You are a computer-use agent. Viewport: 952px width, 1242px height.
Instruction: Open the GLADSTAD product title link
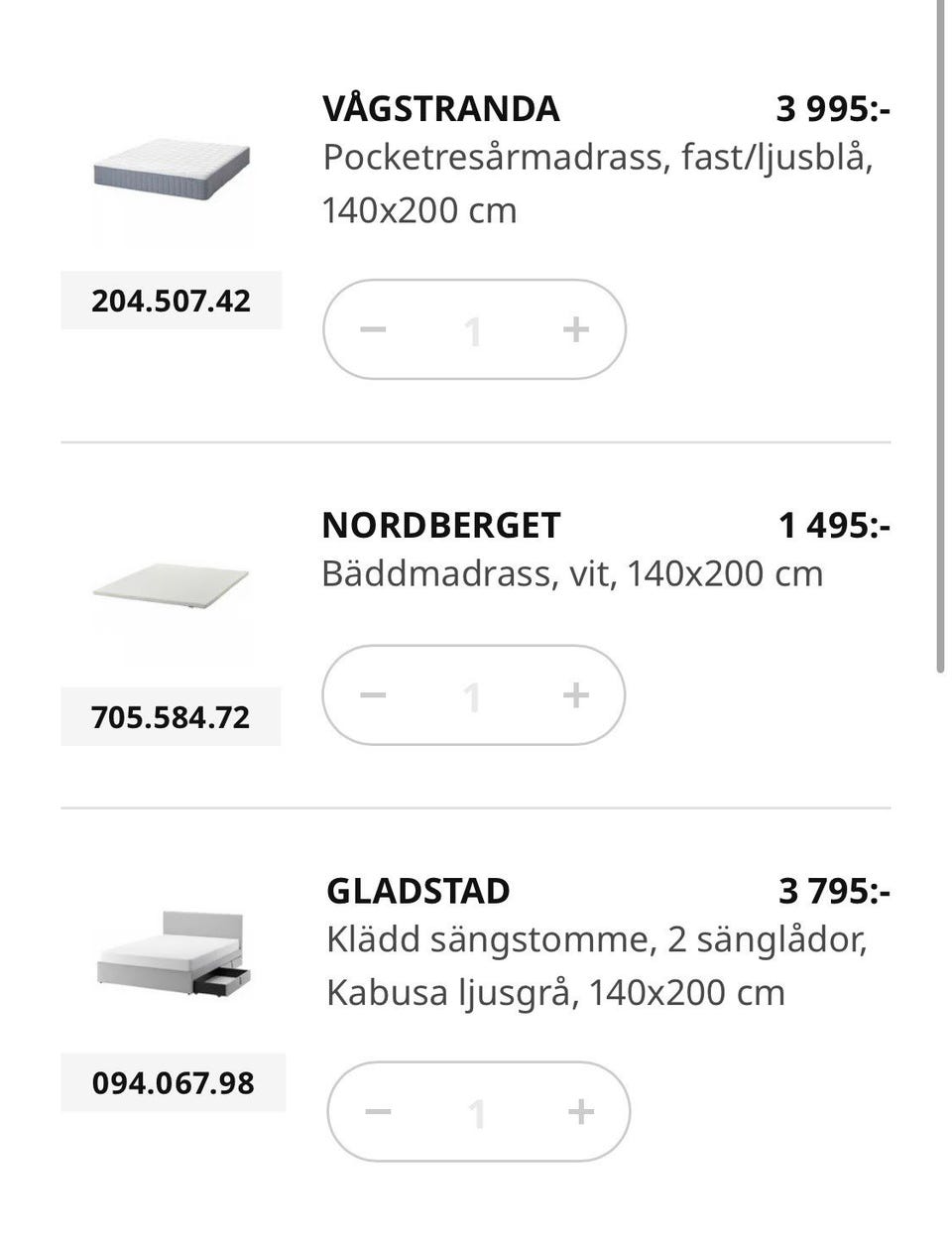point(417,891)
